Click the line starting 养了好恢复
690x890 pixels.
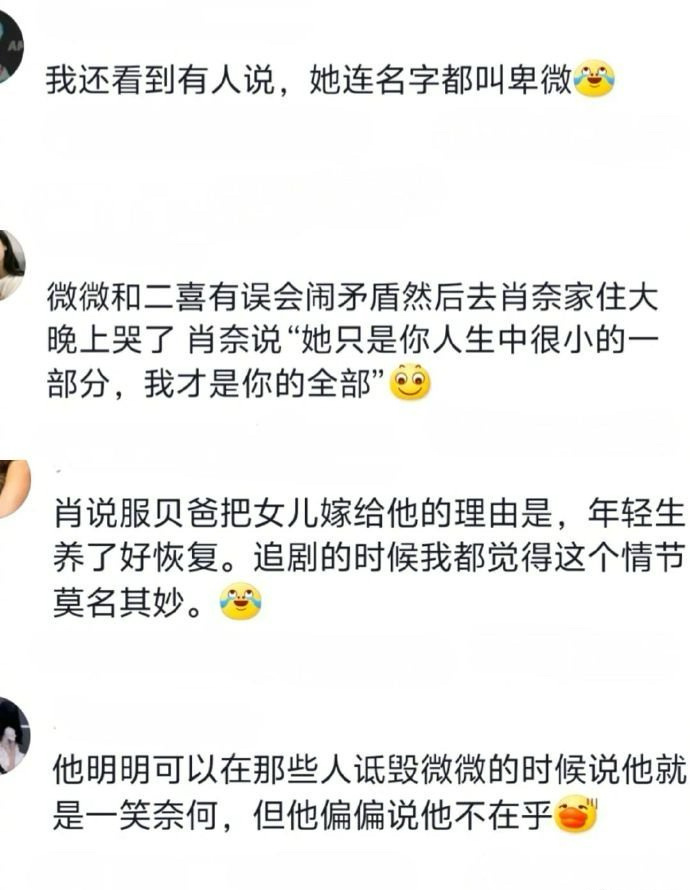[x=369, y=557]
